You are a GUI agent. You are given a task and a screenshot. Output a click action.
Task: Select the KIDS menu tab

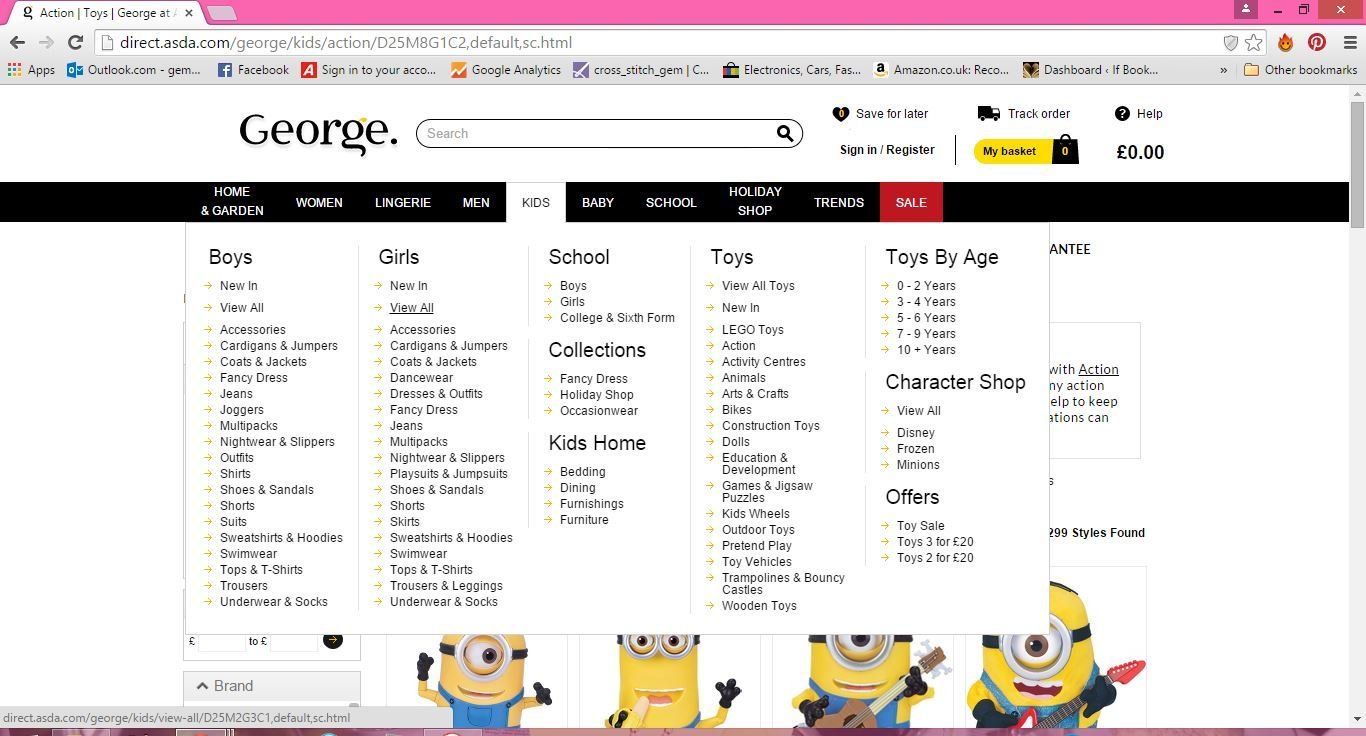(x=536, y=202)
